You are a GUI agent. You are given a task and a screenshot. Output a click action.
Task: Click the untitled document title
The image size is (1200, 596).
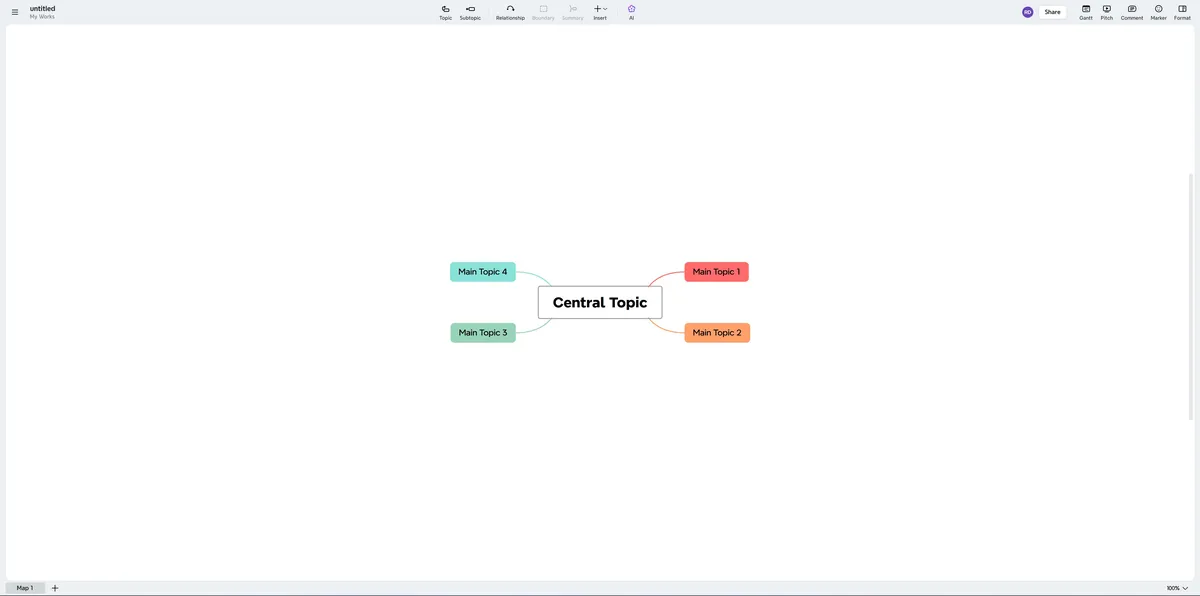42,8
